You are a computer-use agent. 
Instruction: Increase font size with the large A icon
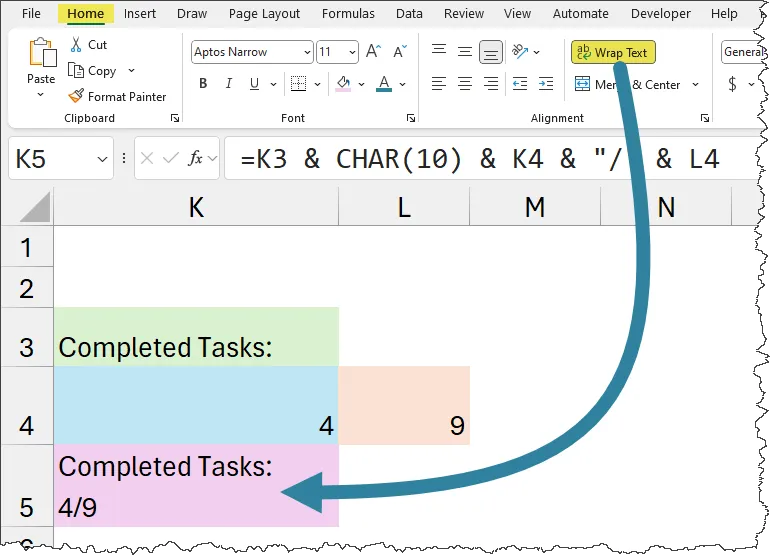tap(373, 51)
